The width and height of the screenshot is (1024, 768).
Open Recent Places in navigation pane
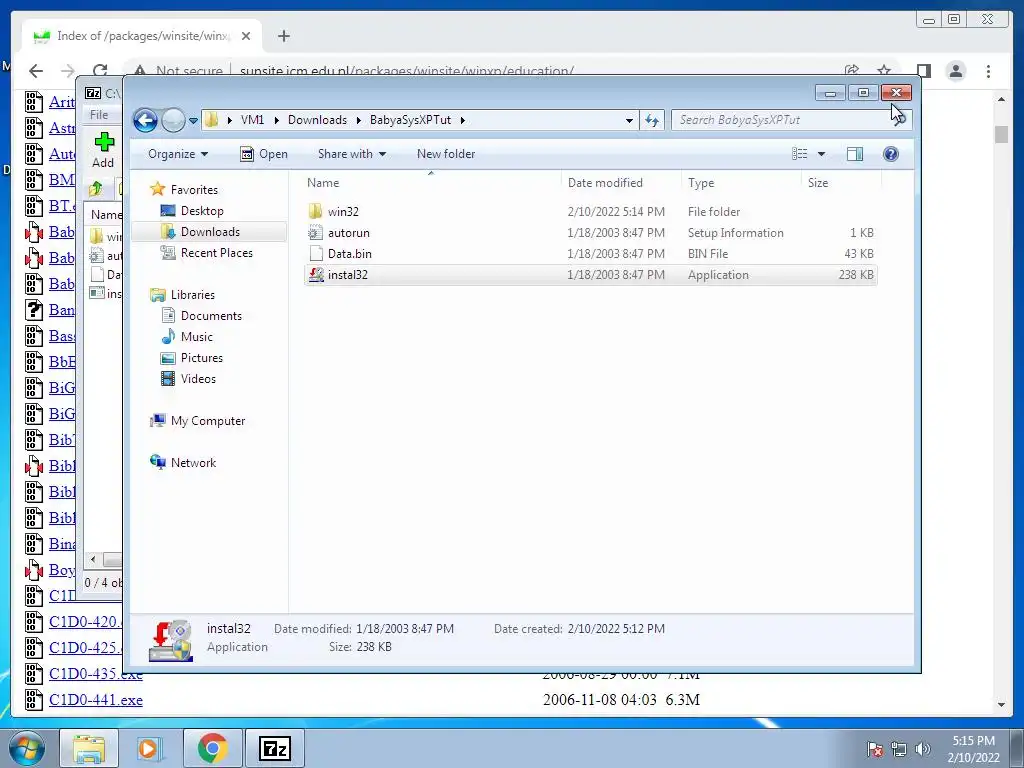[x=217, y=253]
